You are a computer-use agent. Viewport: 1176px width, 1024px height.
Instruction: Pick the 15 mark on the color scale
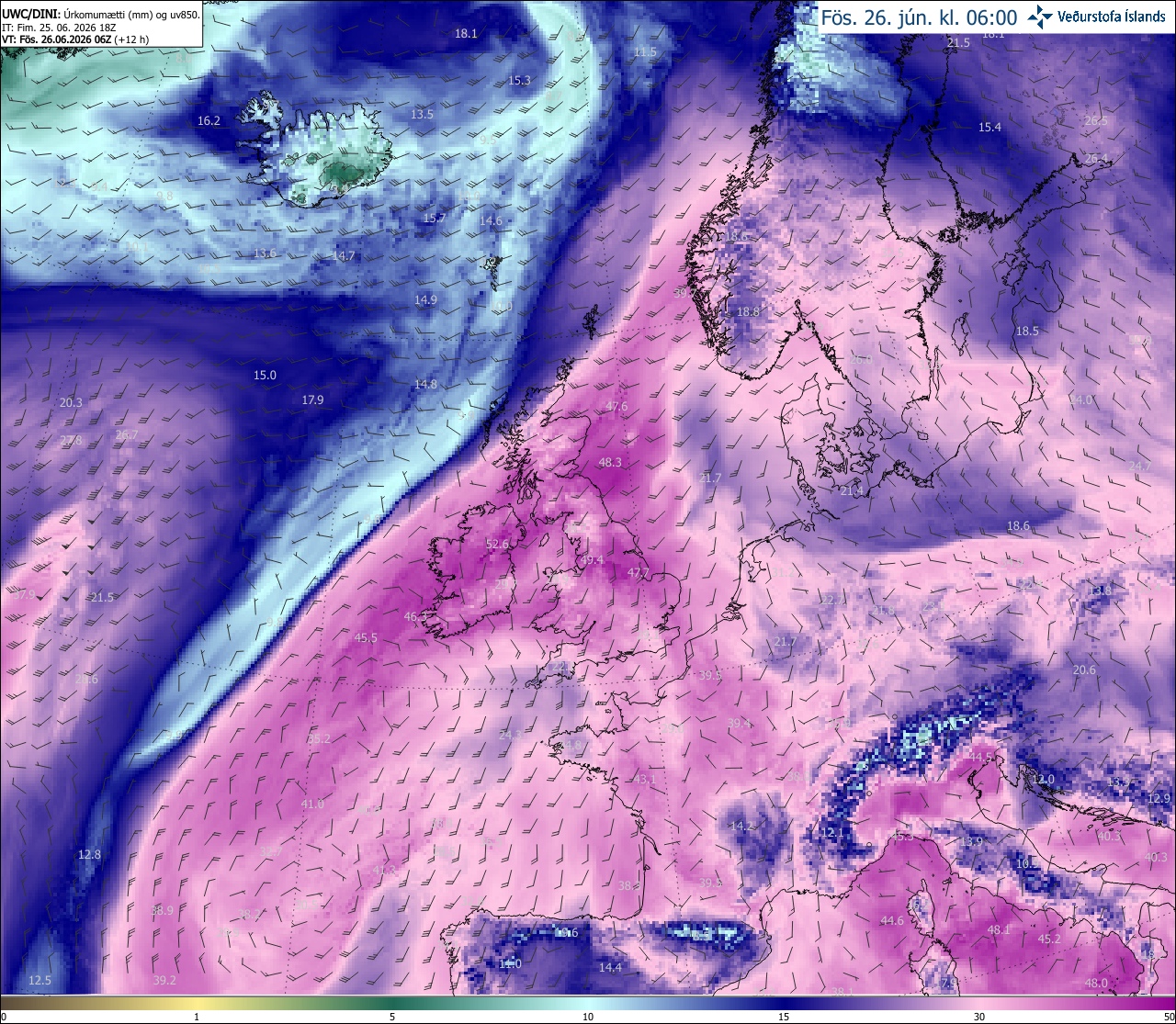784,1017
